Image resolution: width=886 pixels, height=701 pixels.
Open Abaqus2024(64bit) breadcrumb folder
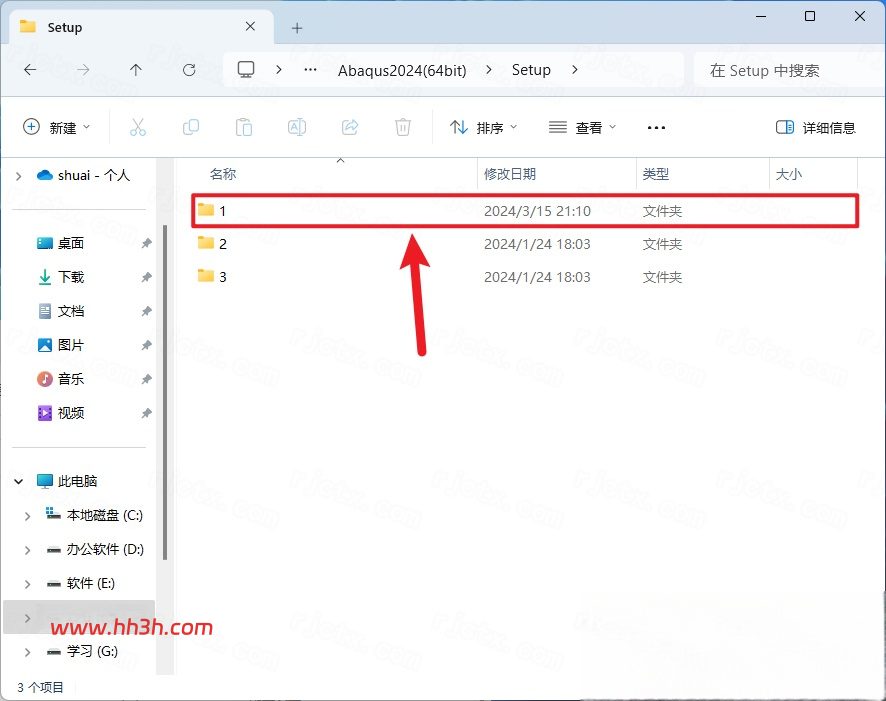(x=402, y=71)
